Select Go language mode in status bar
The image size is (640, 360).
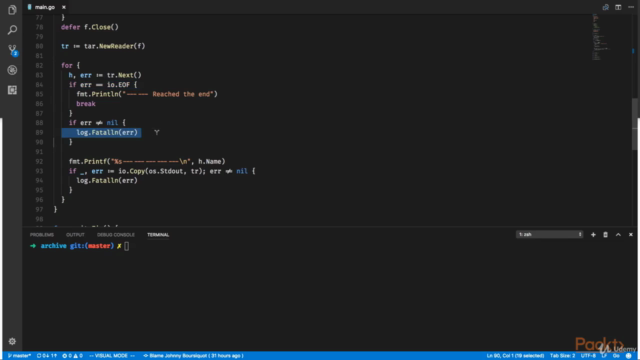[616, 356]
